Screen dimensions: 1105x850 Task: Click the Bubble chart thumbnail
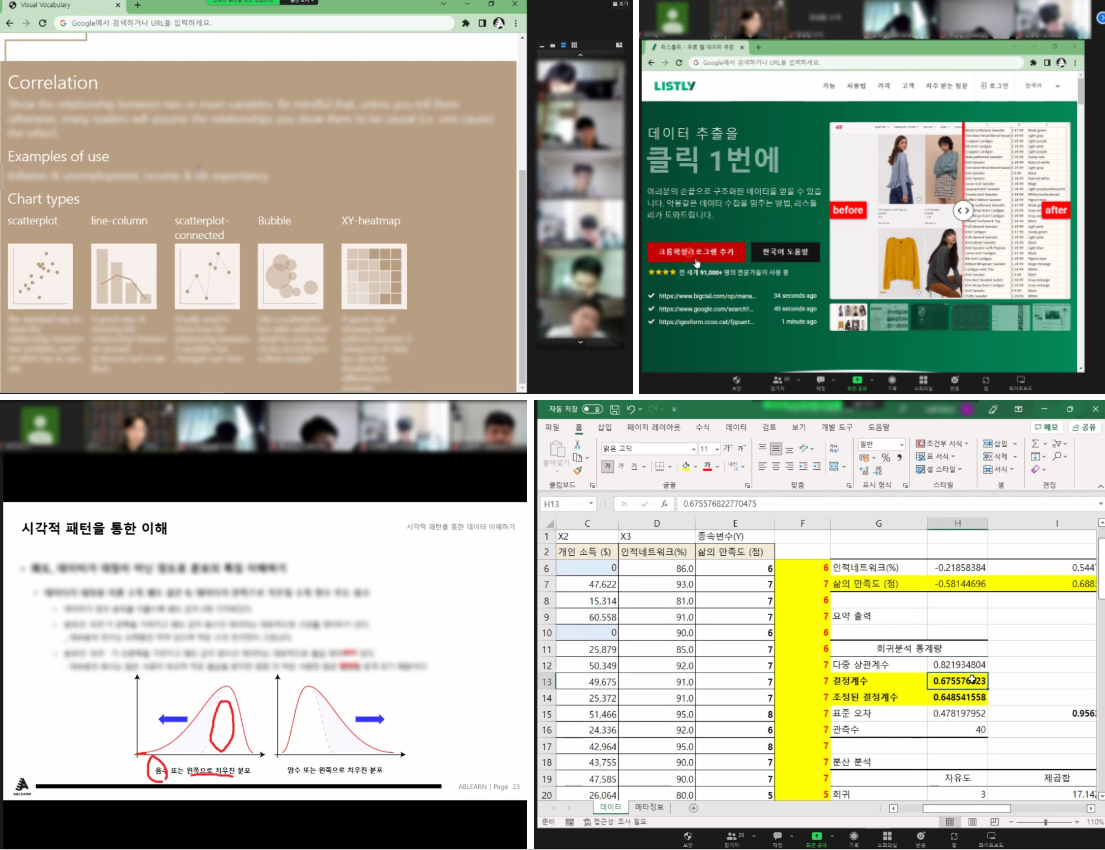coord(290,276)
